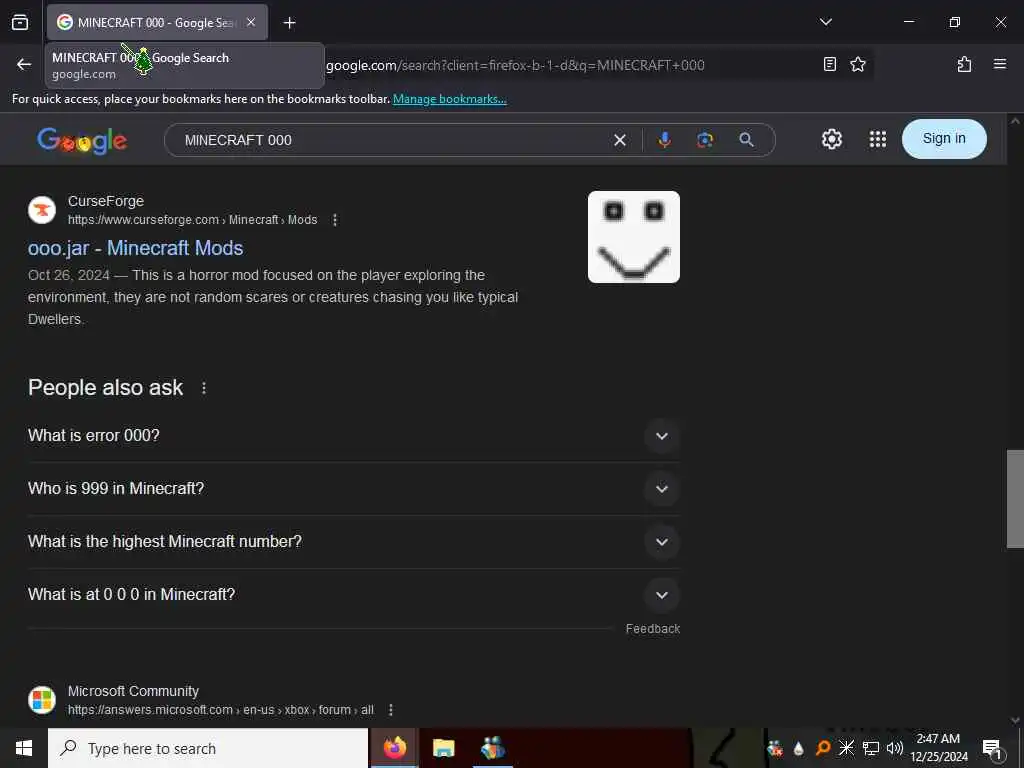Open People also ask options menu
The image size is (1024, 768).
click(x=204, y=388)
